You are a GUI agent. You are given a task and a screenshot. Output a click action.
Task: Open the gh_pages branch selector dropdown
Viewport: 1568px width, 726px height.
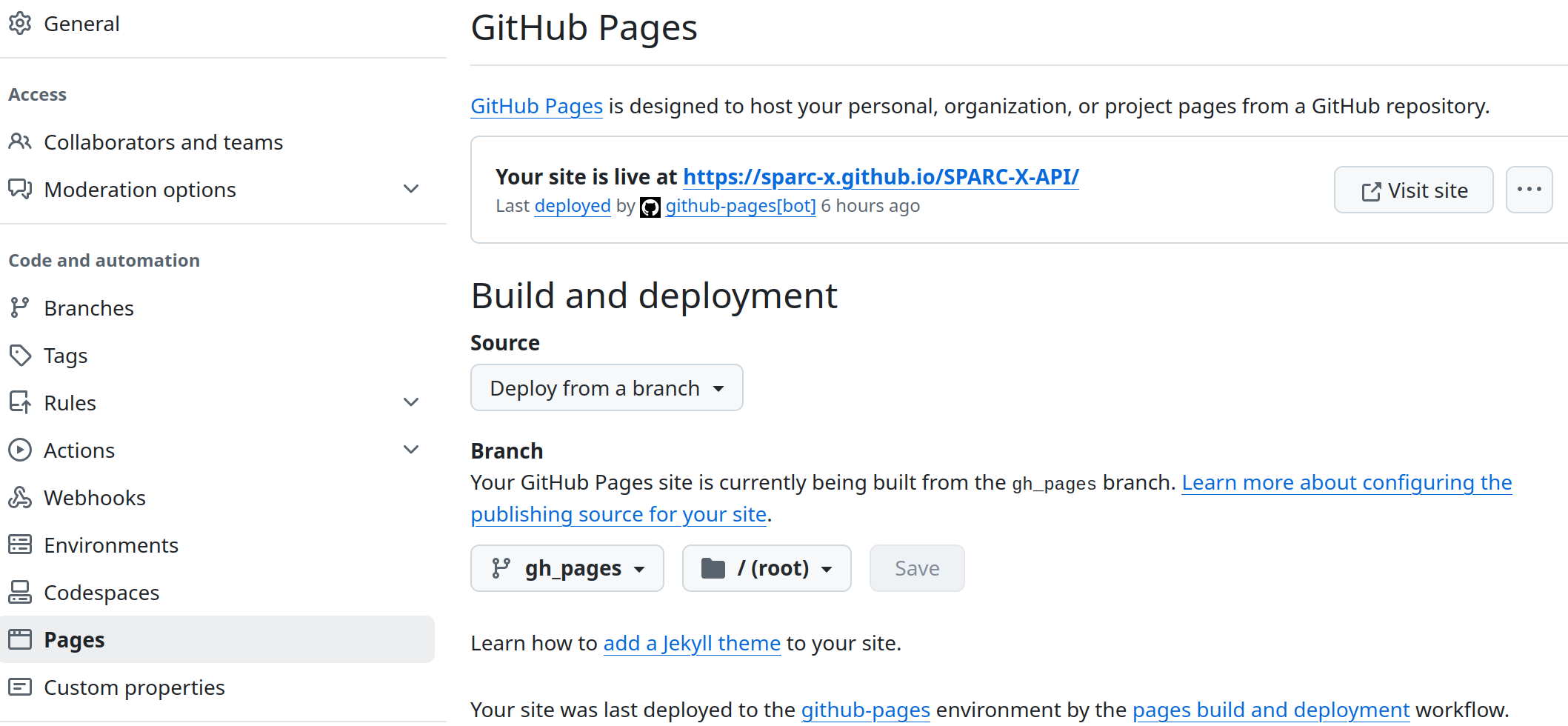click(567, 568)
